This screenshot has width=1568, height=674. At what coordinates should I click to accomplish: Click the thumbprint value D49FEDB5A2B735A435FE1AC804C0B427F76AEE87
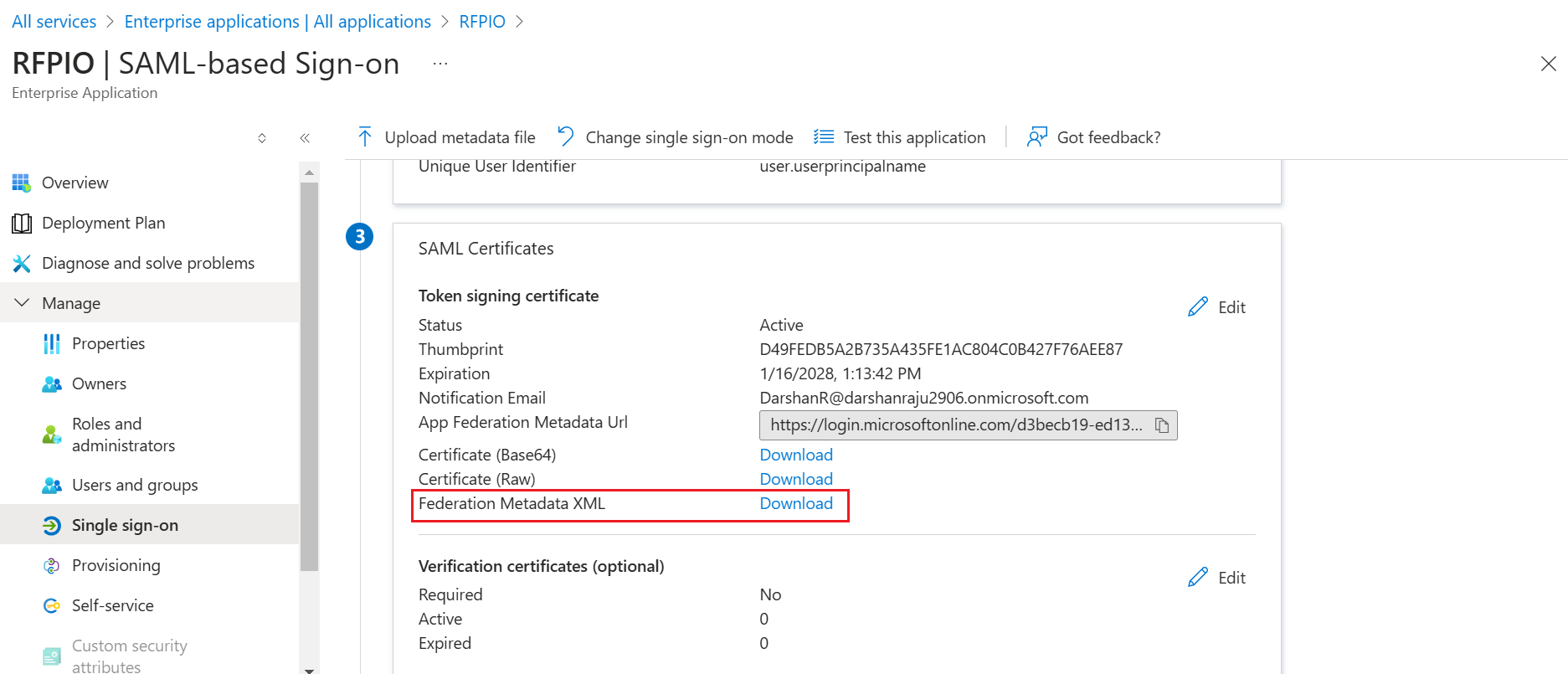point(941,349)
